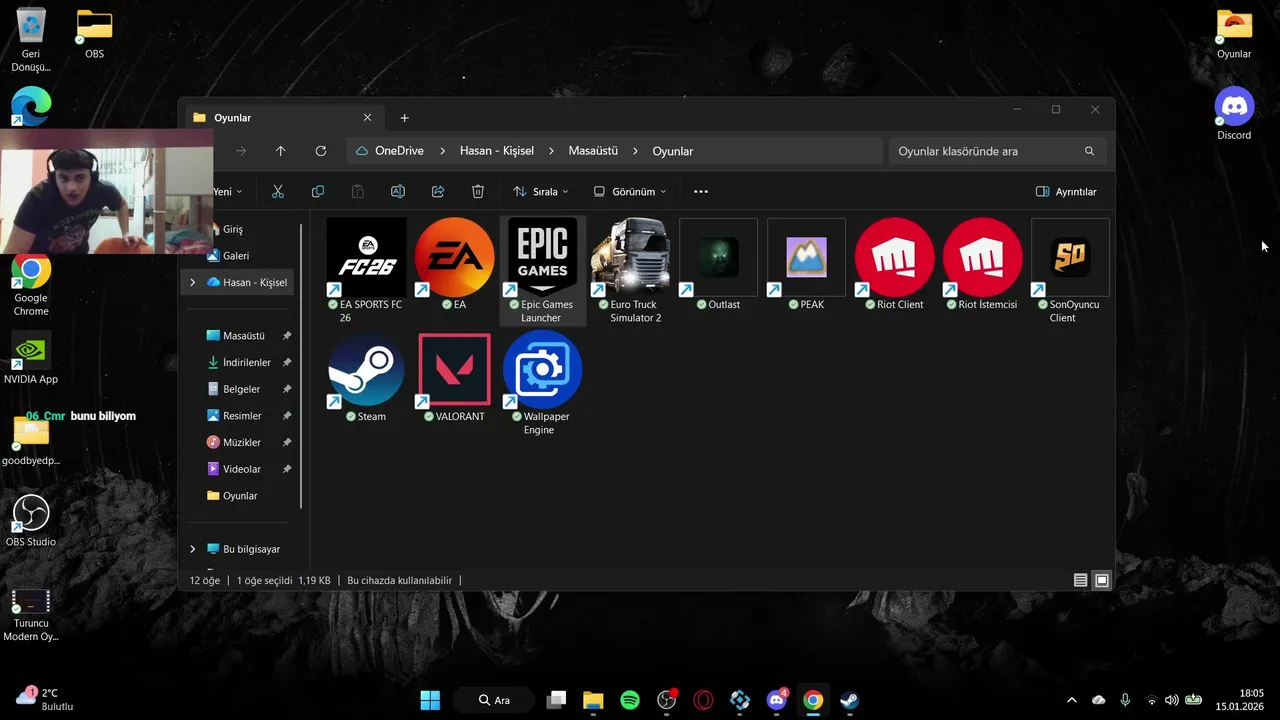Open Müzikler quick access folder

(x=242, y=442)
